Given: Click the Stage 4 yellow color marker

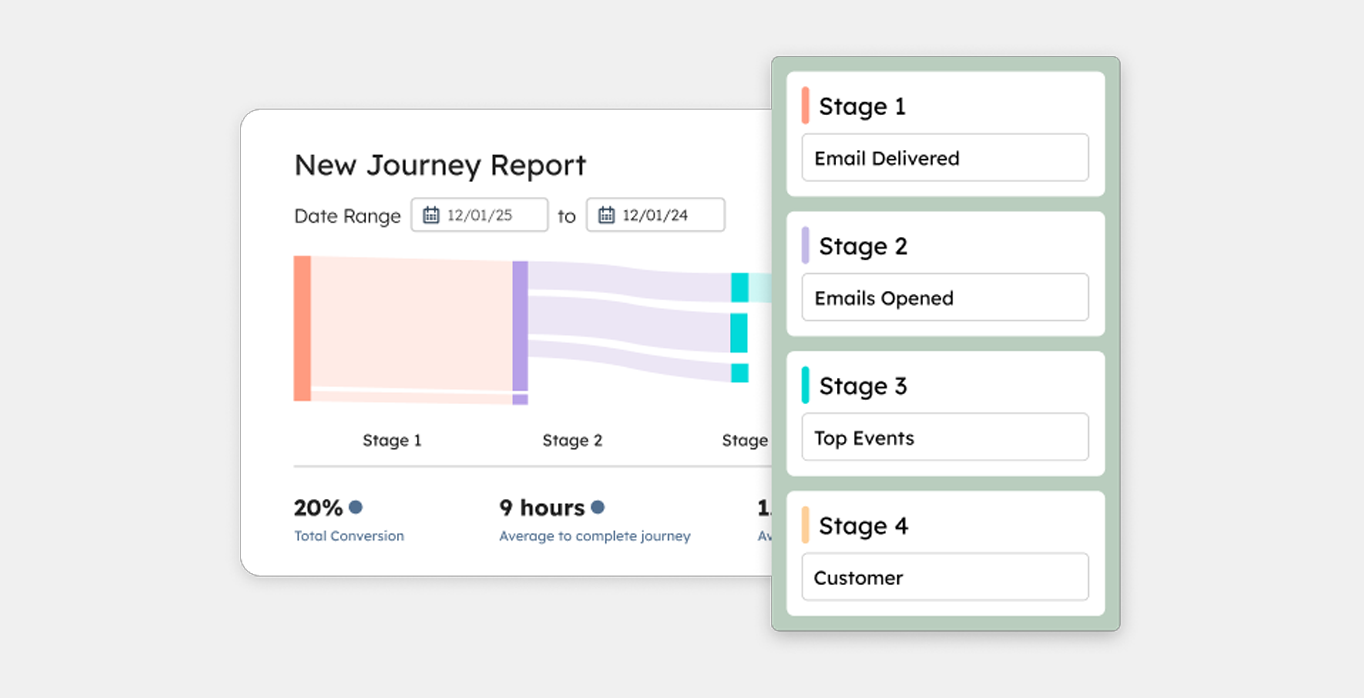Looking at the screenshot, I should tap(805, 526).
